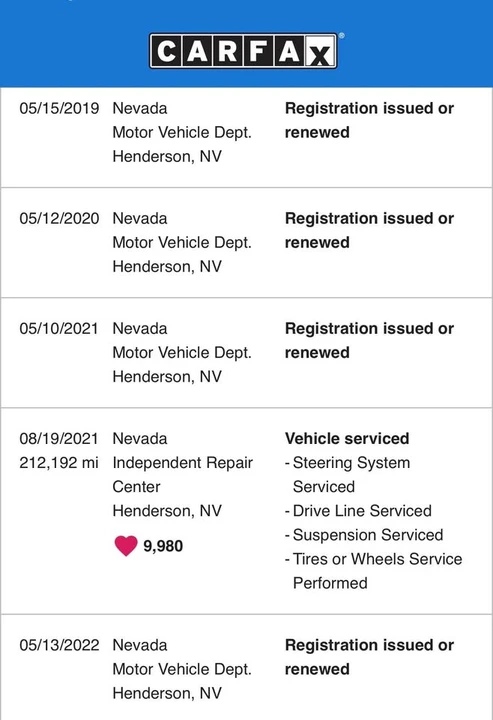Click Tires or Wheels Service Performed

point(374,571)
